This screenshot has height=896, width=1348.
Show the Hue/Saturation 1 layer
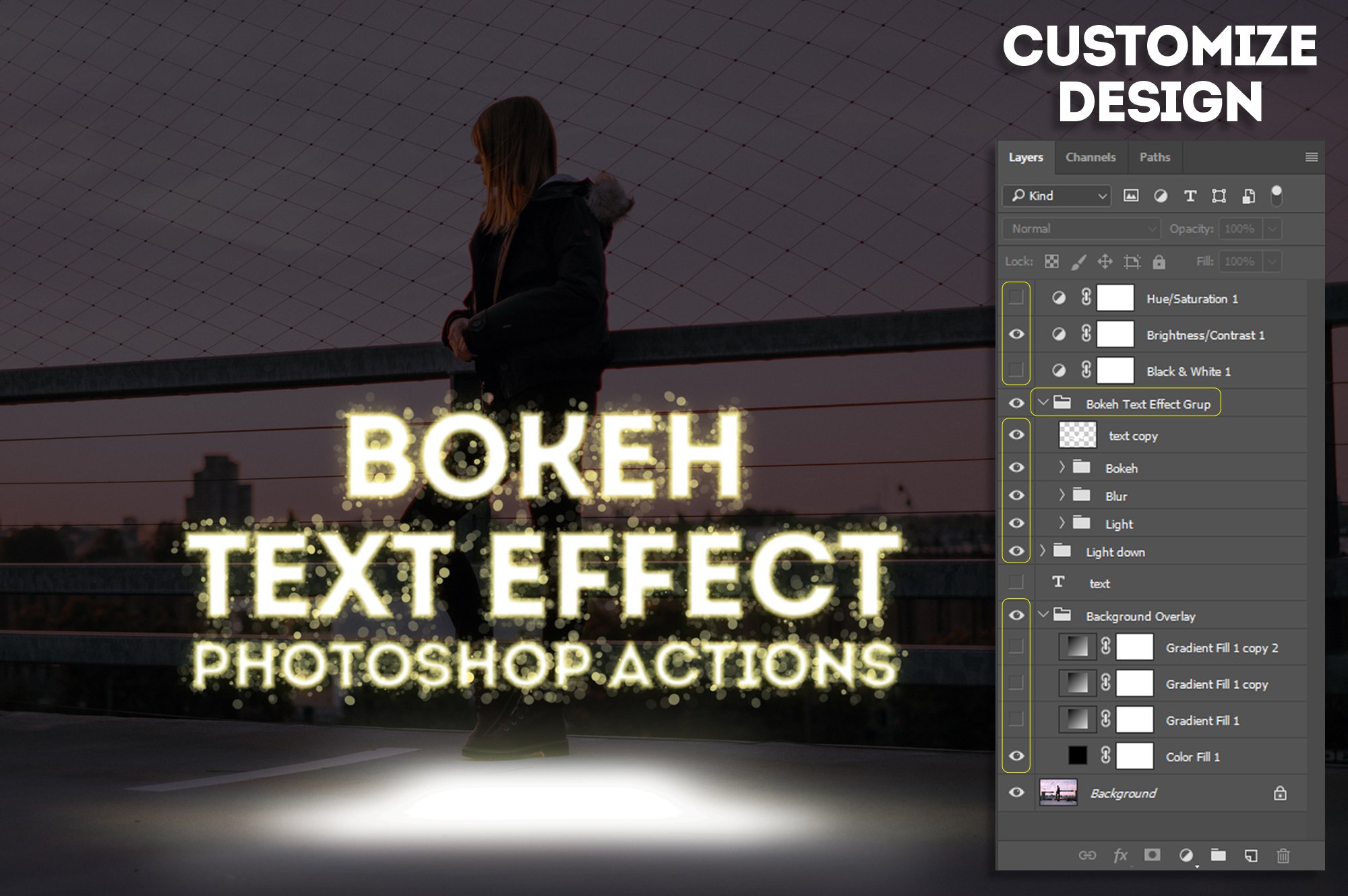click(1016, 297)
